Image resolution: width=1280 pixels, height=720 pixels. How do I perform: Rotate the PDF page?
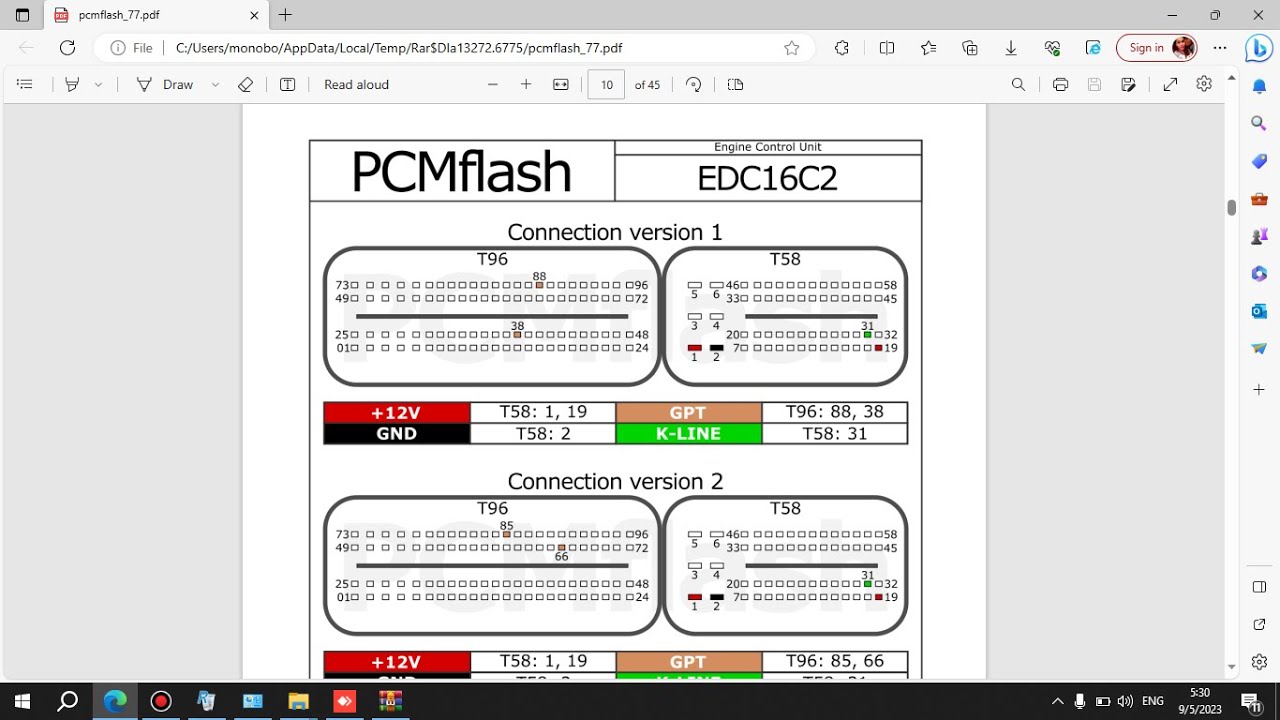[694, 85]
